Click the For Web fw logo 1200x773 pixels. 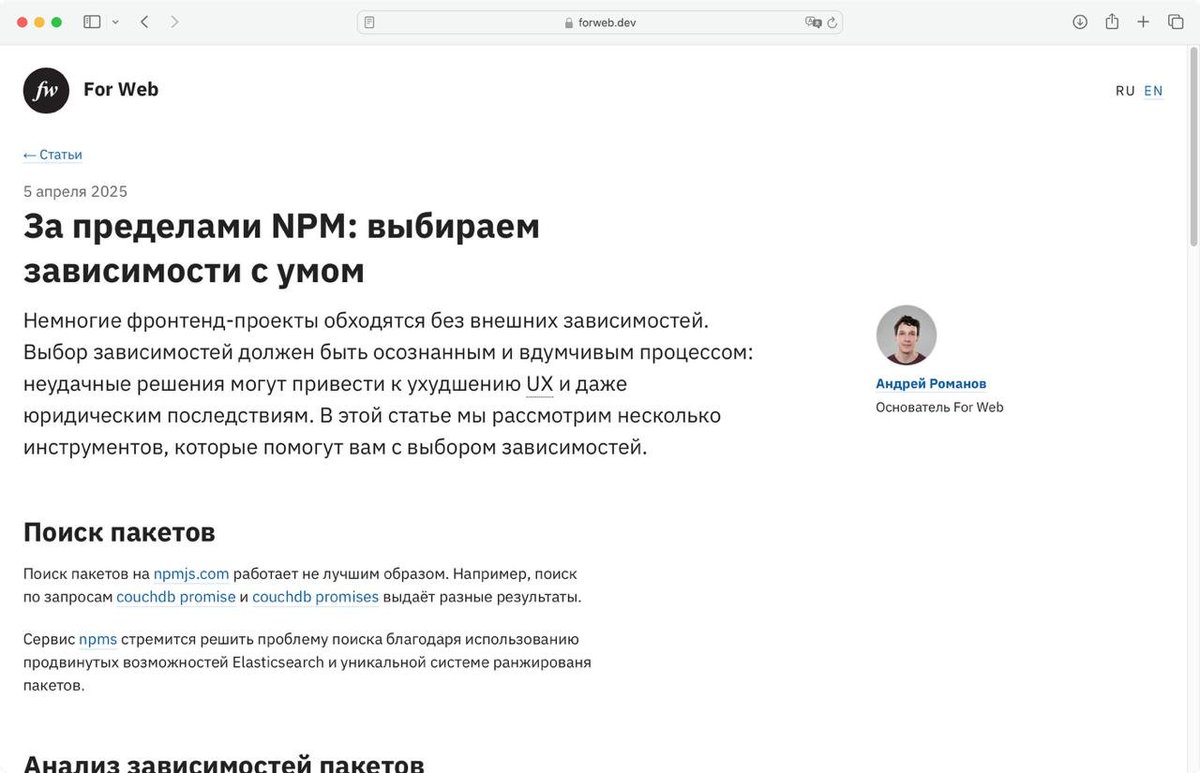(x=46, y=90)
